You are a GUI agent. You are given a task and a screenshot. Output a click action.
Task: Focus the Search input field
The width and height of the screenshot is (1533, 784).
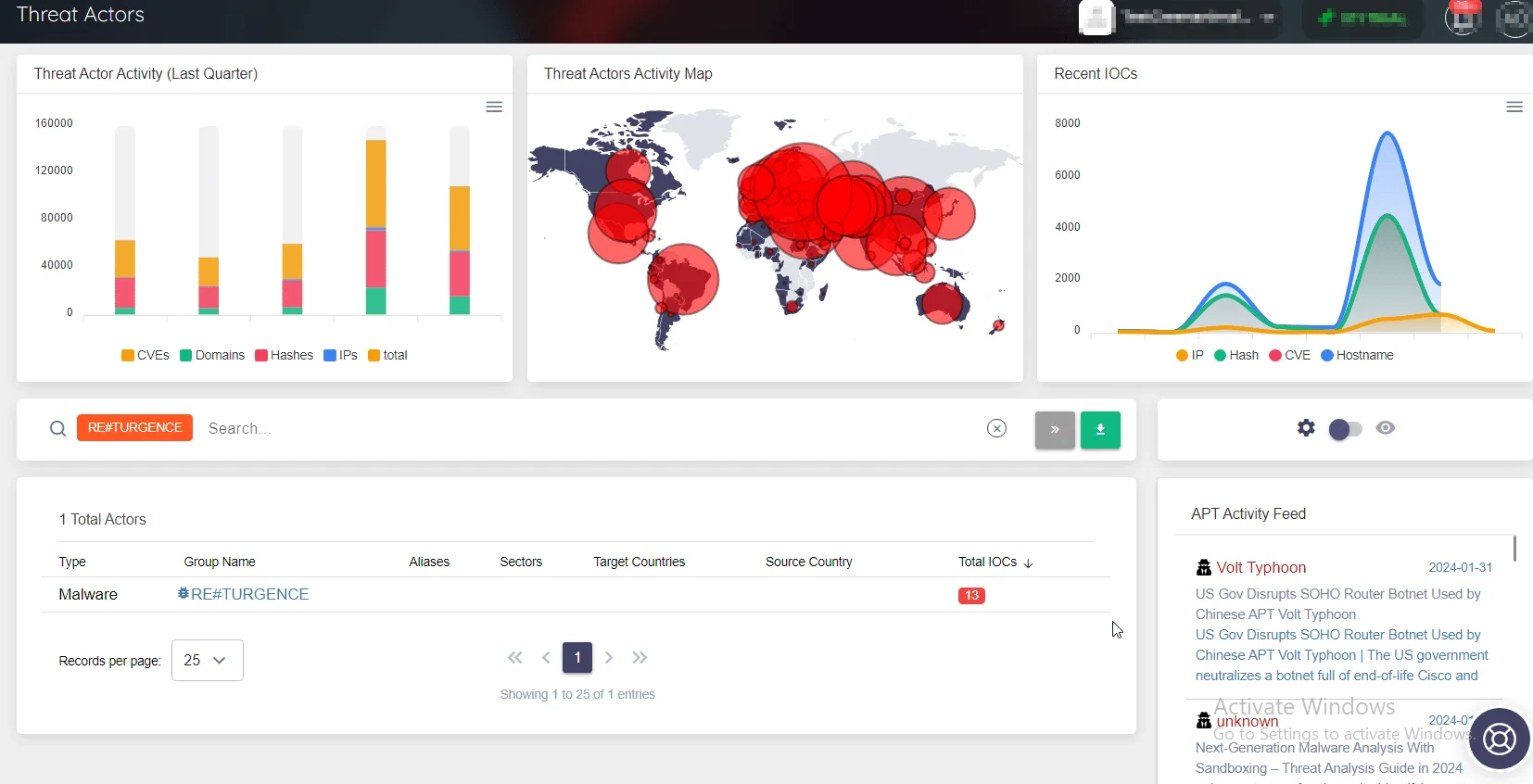[x=593, y=428]
